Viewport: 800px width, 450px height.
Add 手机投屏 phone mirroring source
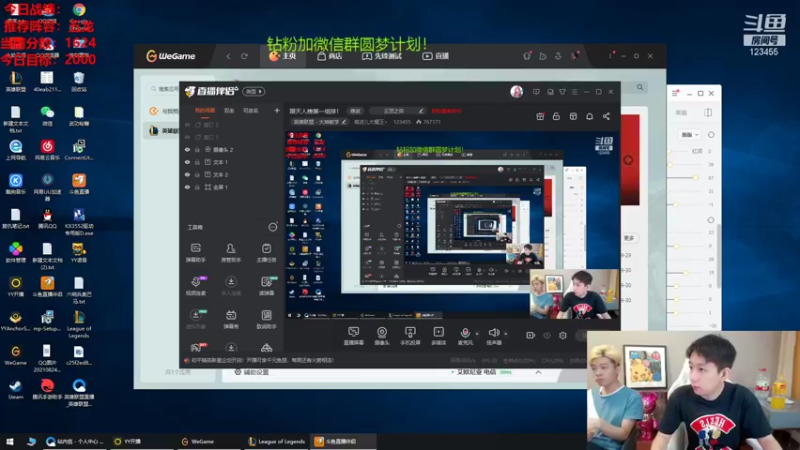pyautogui.click(x=410, y=336)
